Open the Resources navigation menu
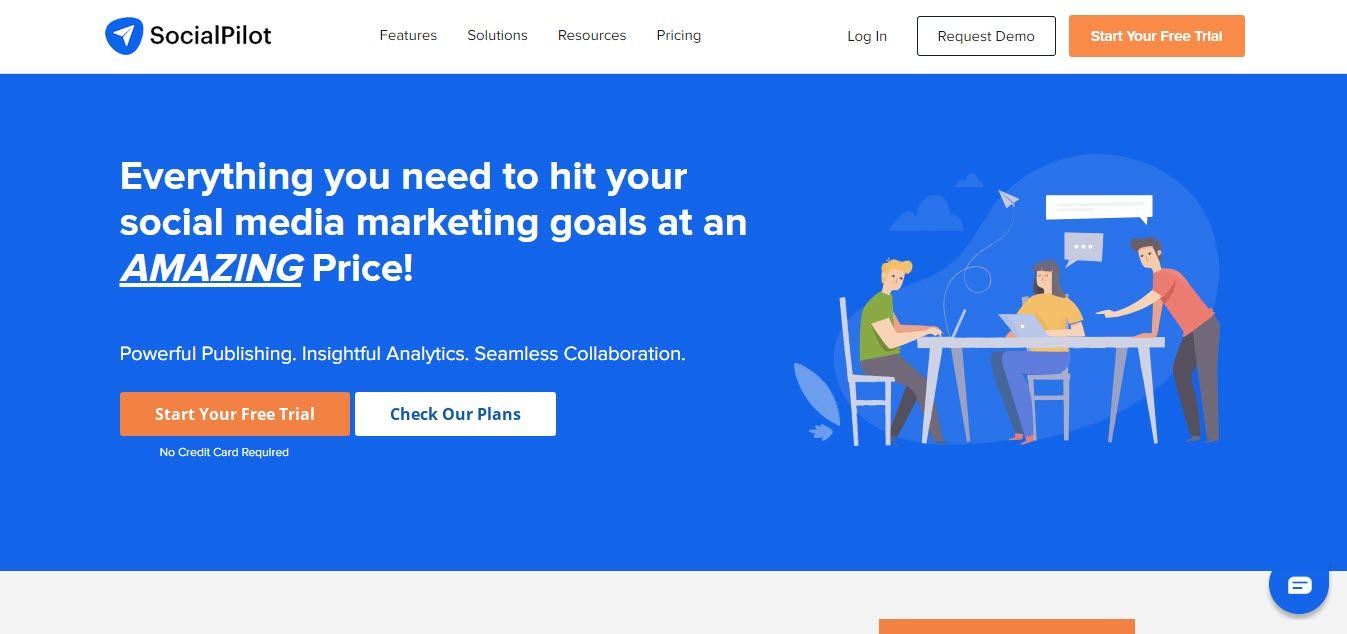1347x634 pixels. (591, 35)
